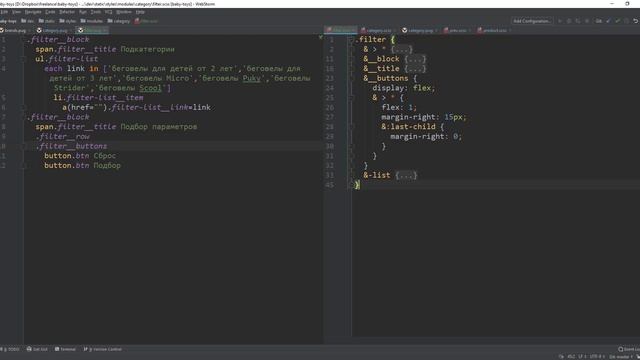
Task: Click the Stop icon in the toolbar
Action: point(587,21)
